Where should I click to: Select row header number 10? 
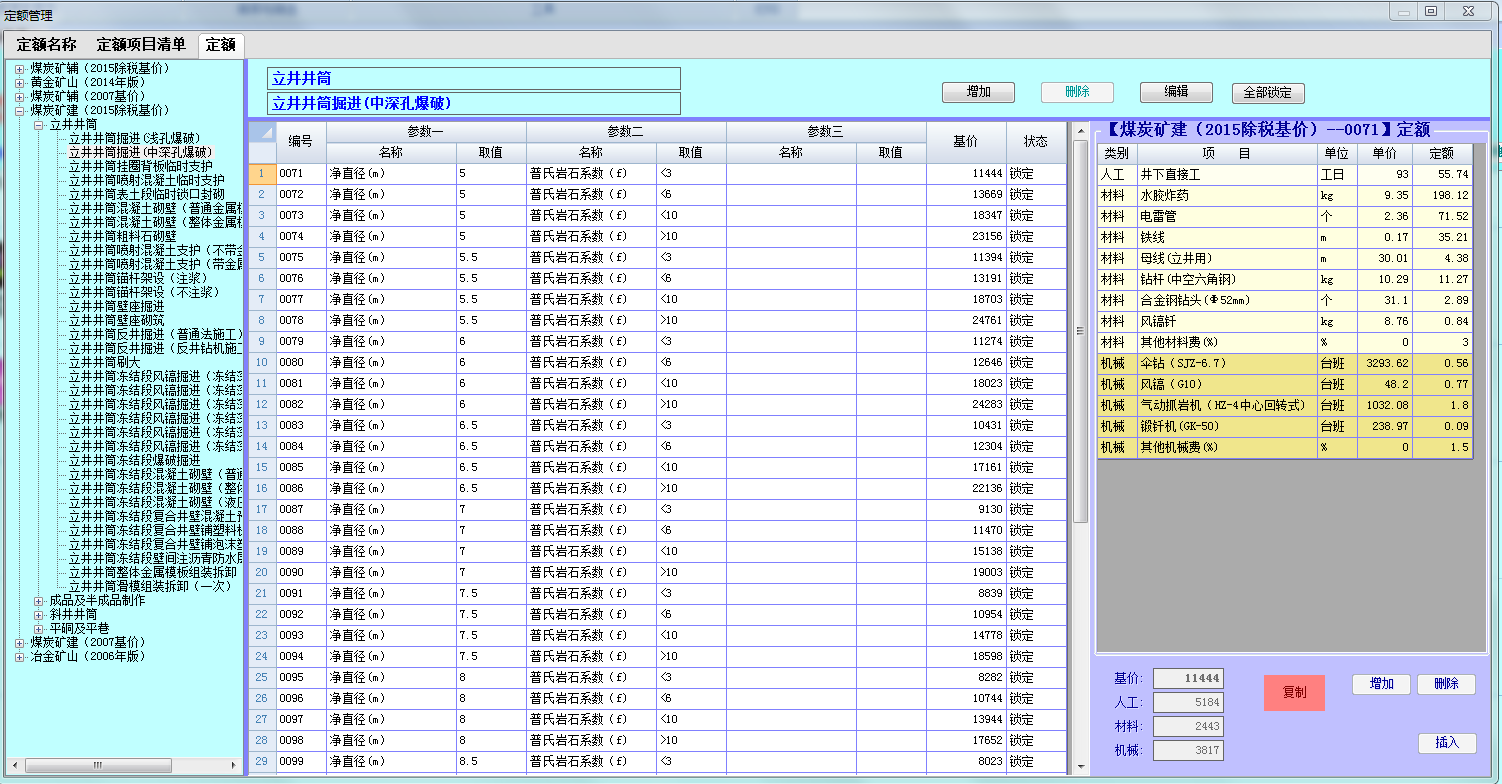[x=262, y=362]
